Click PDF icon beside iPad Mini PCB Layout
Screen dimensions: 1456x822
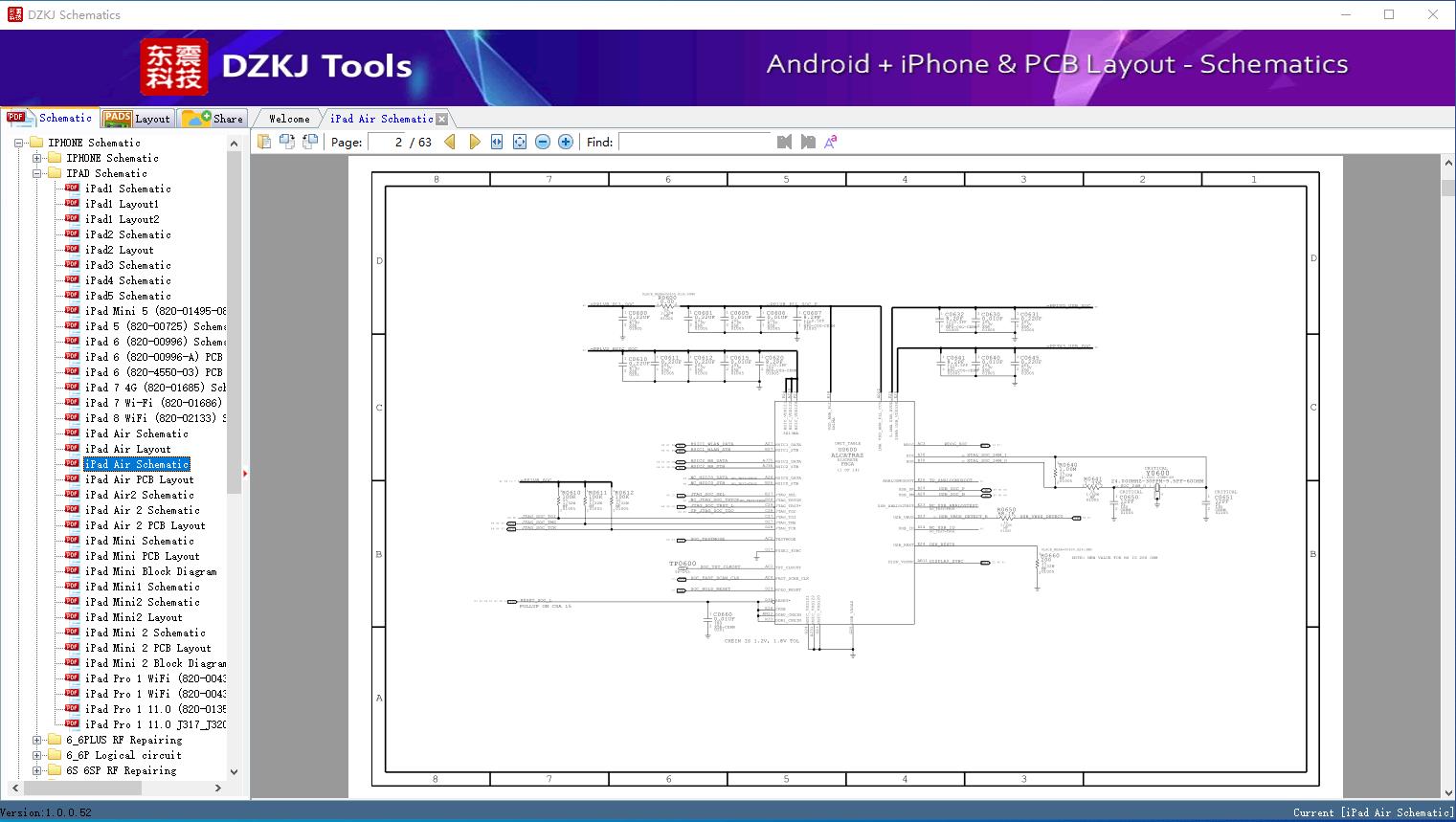click(72, 556)
